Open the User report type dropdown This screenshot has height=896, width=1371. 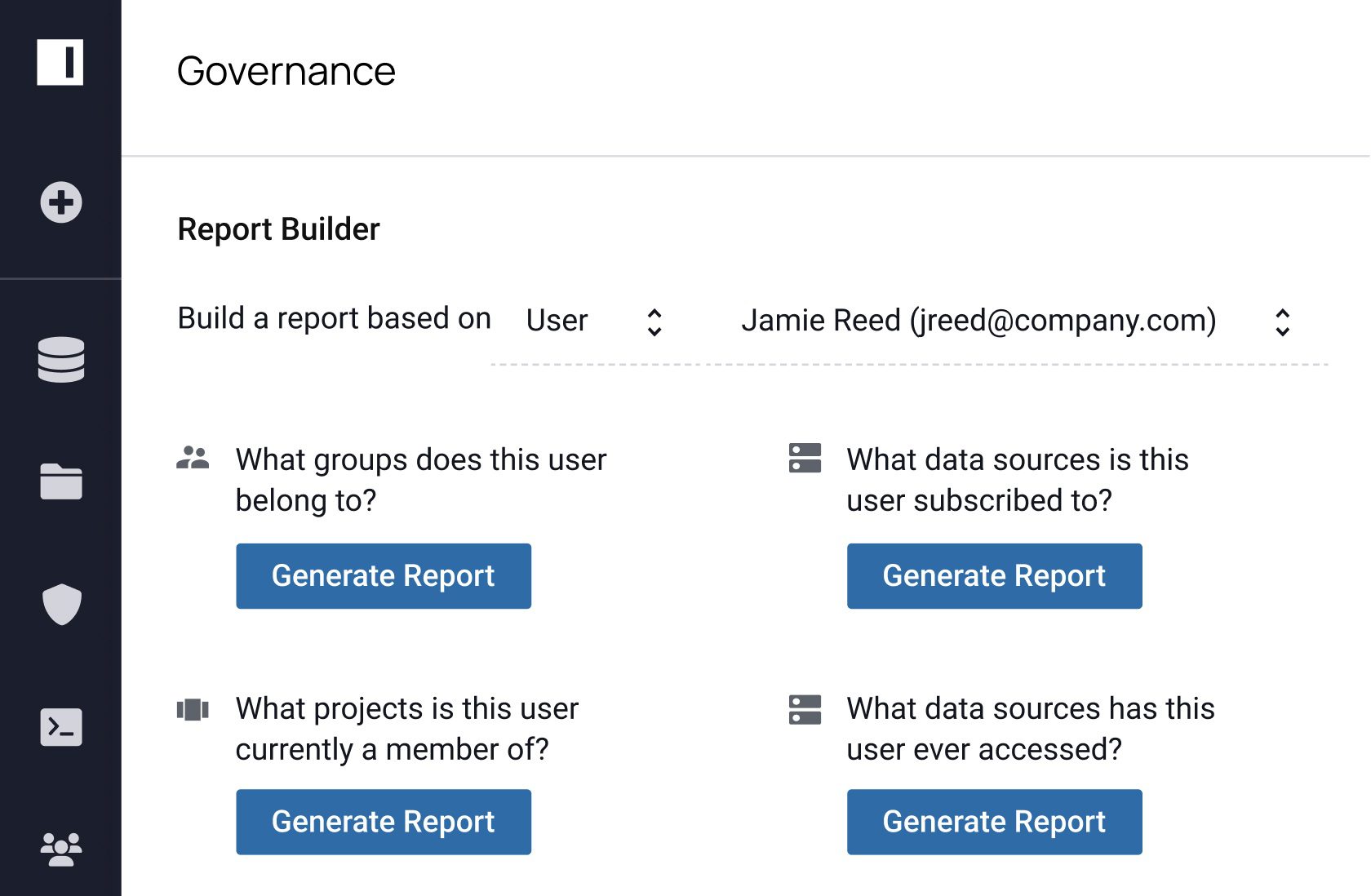[595, 321]
